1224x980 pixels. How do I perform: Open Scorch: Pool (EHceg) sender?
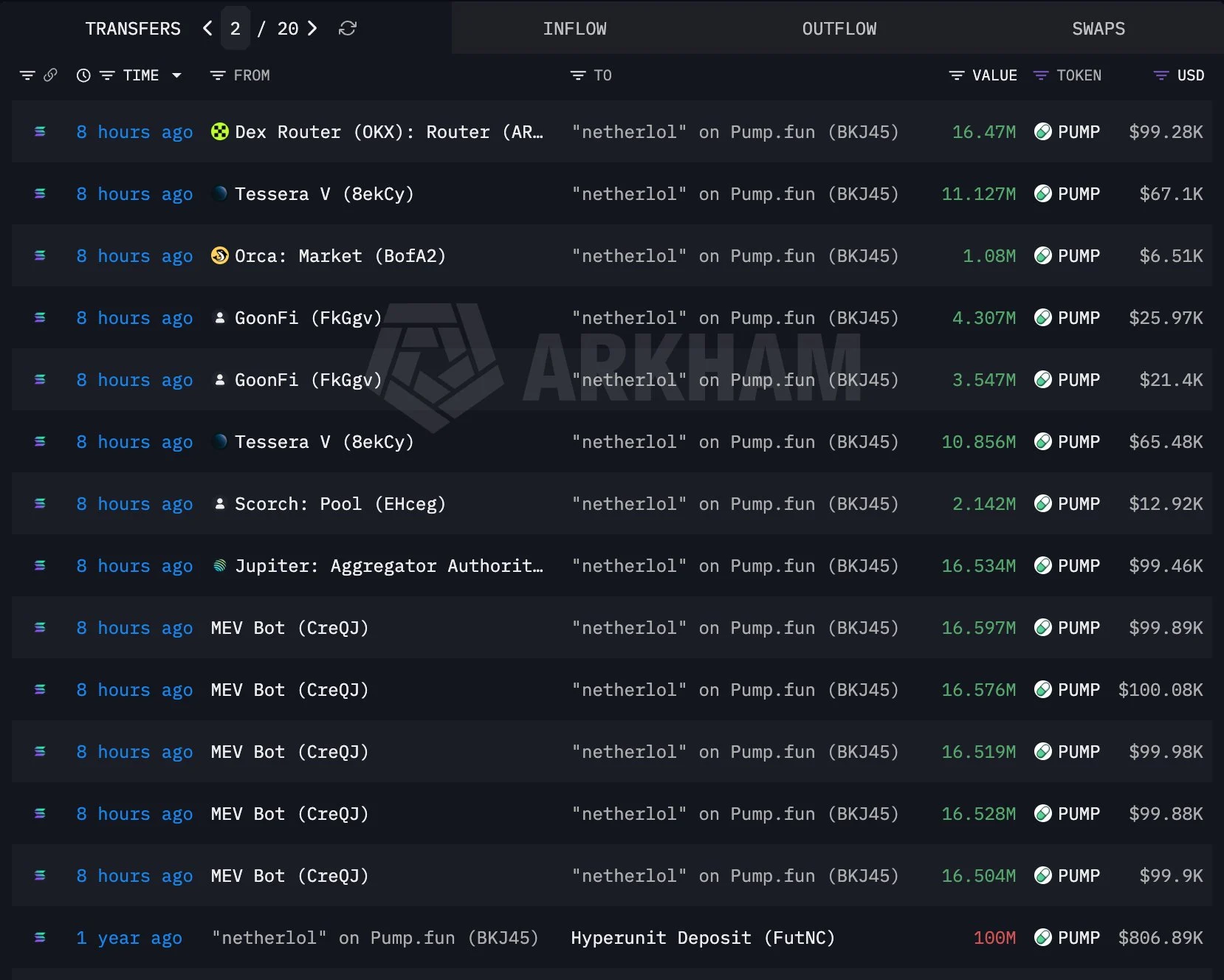coord(340,504)
